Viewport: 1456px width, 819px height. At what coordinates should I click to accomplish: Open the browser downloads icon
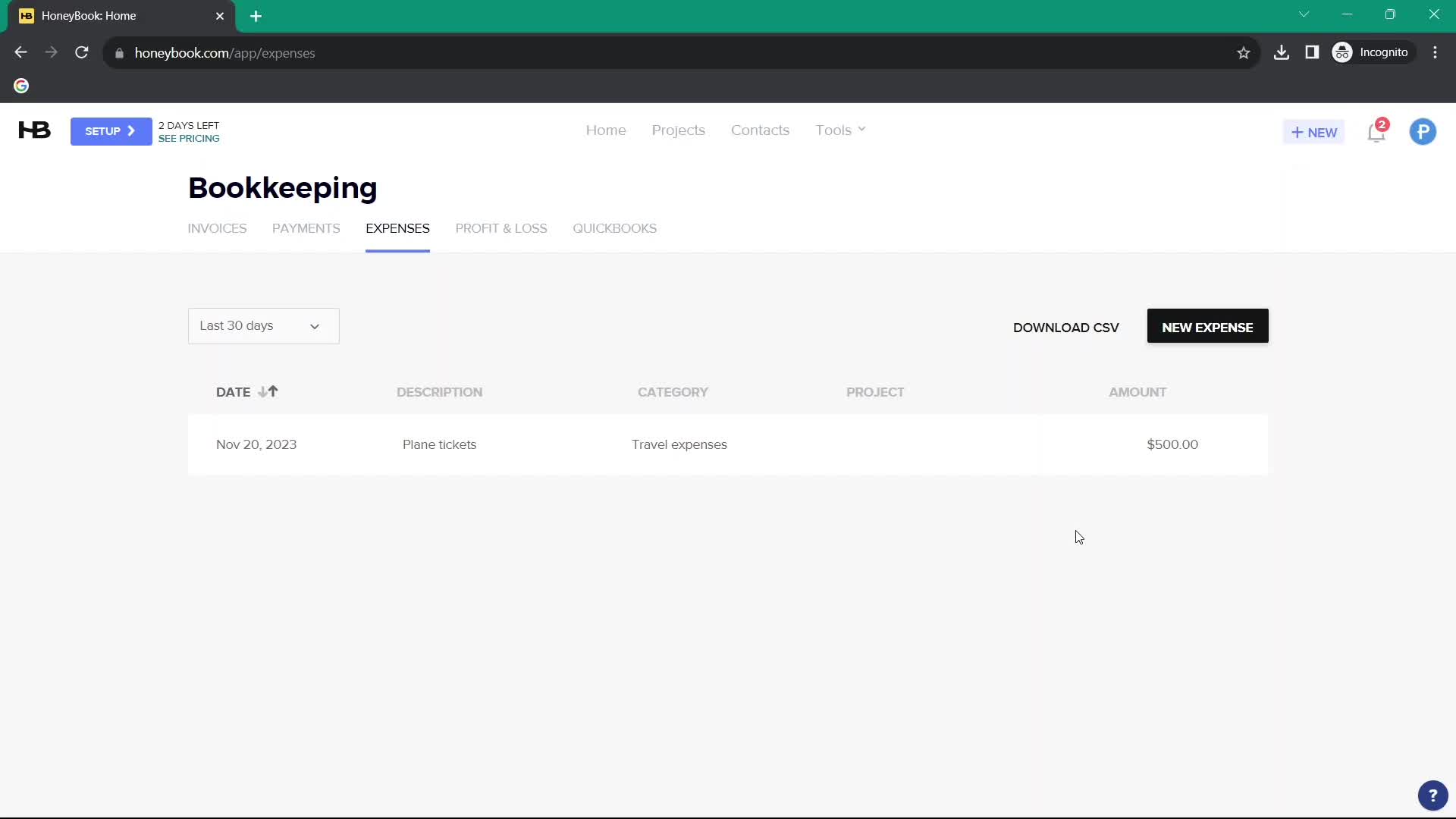pyautogui.click(x=1282, y=52)
